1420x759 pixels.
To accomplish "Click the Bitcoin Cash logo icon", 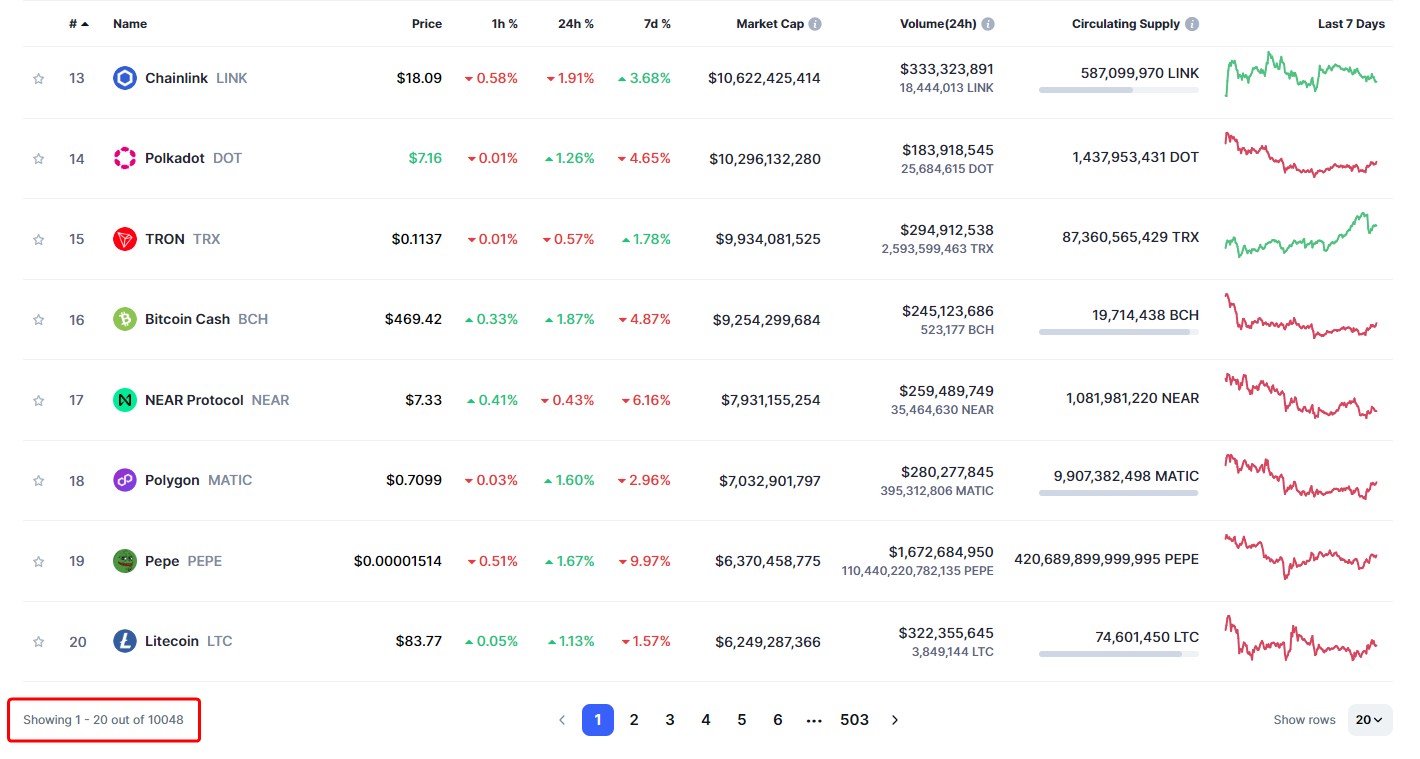I will [125, 319].
